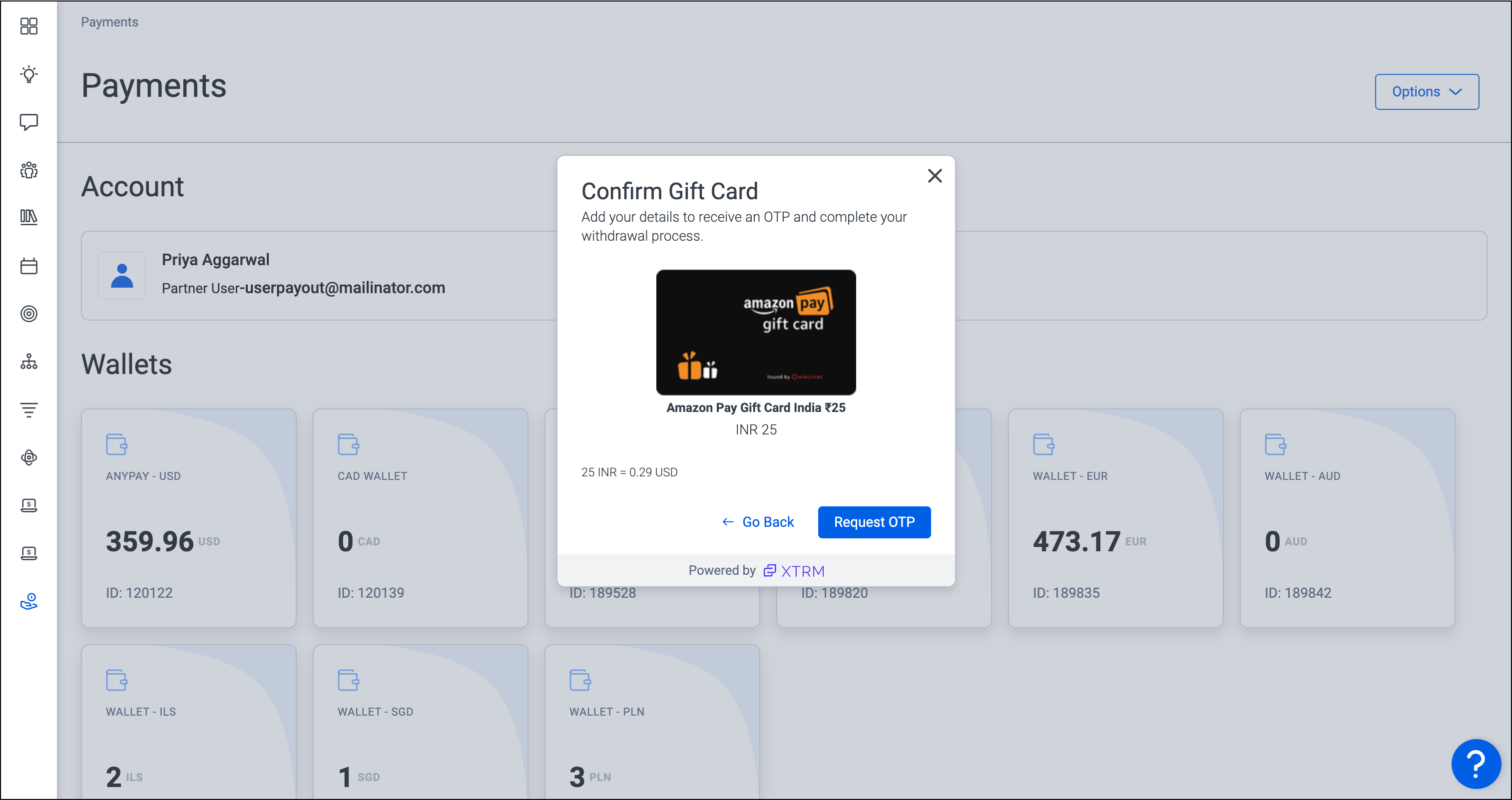Click the filter lines icon in sidebar
This screenshot has width=1512, height=800.
pos(29,409)
